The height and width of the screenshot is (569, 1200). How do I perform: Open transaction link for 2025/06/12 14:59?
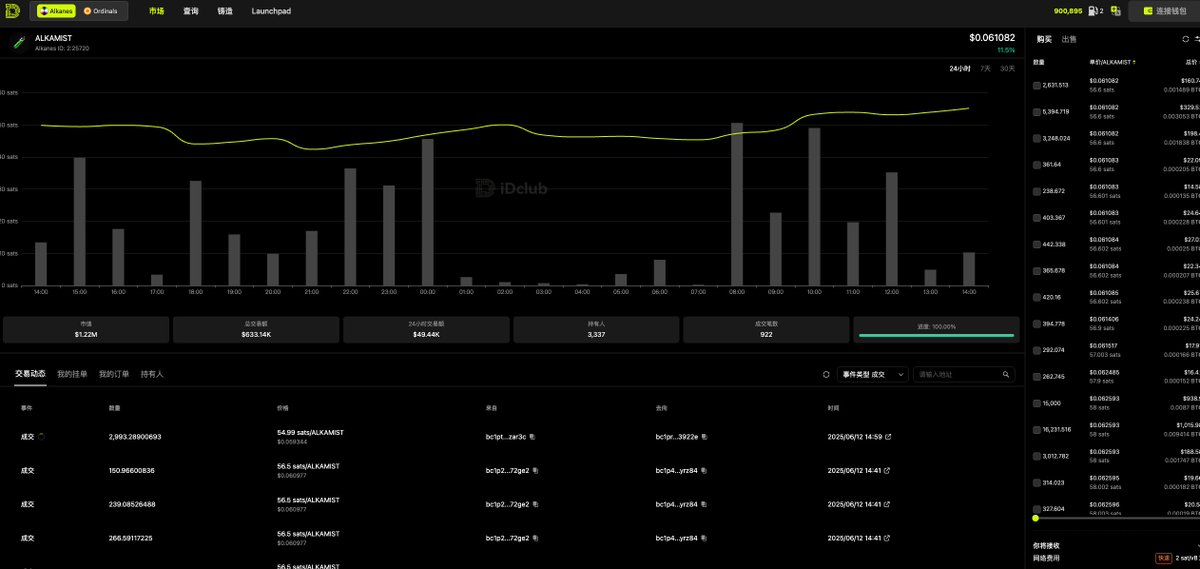pos(887,437)
